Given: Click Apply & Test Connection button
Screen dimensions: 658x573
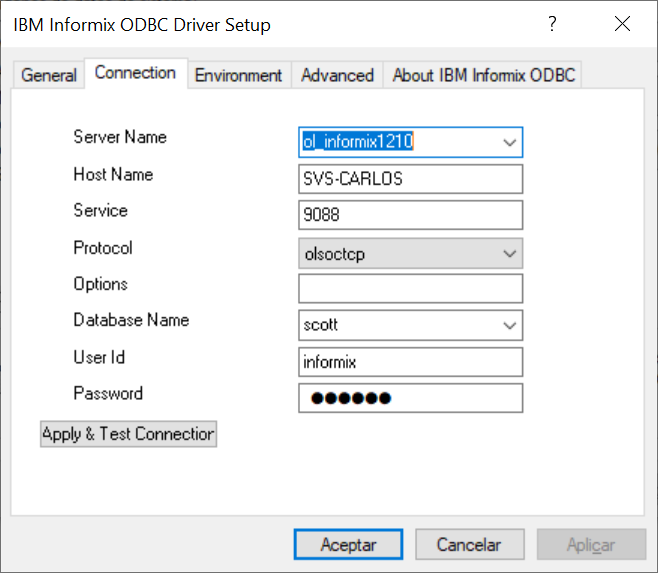Looking at the screenshot, I should tap(128, 434).
